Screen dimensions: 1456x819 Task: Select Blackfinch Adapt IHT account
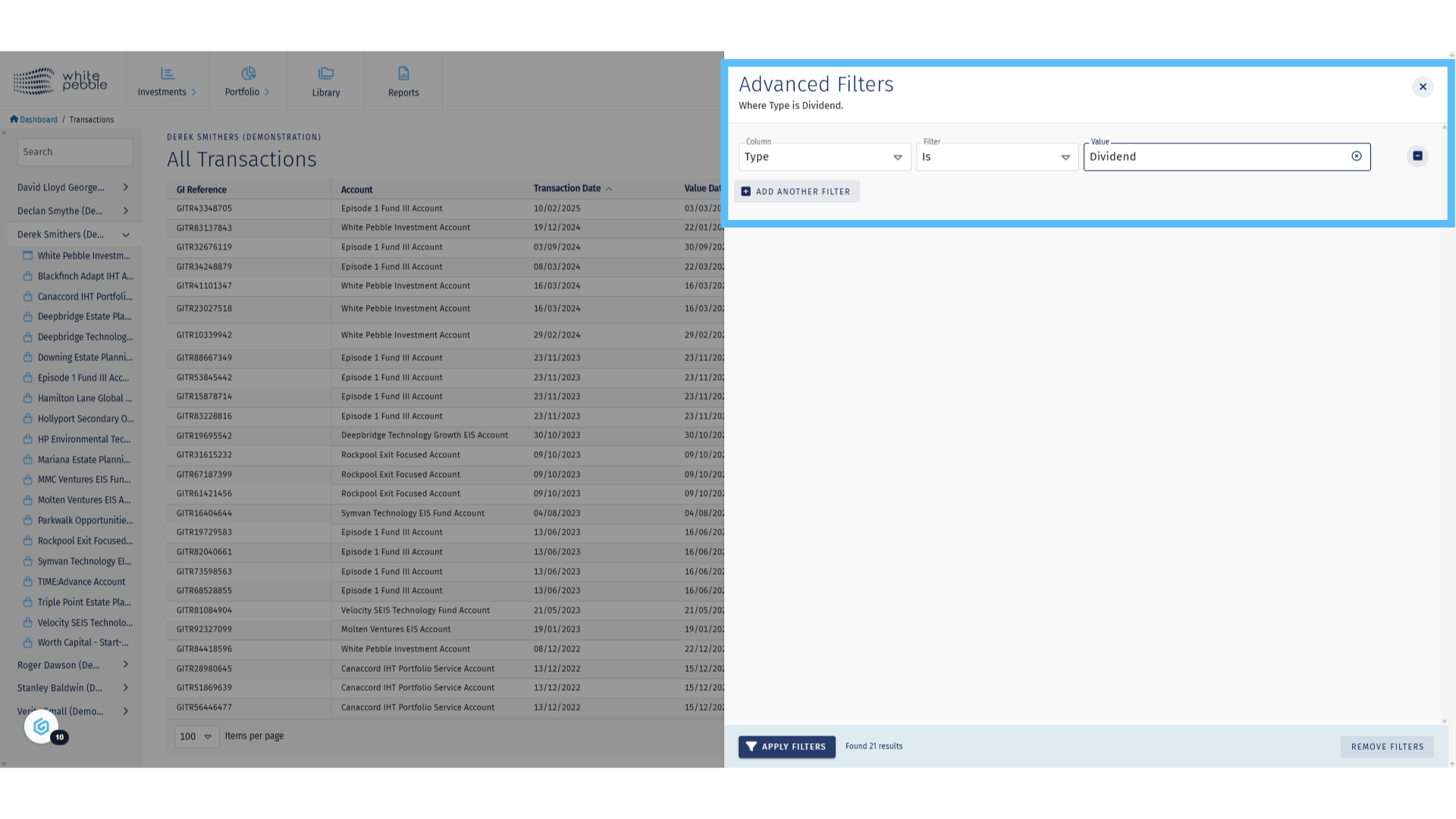pyautogui.click(x=85, y=276)
